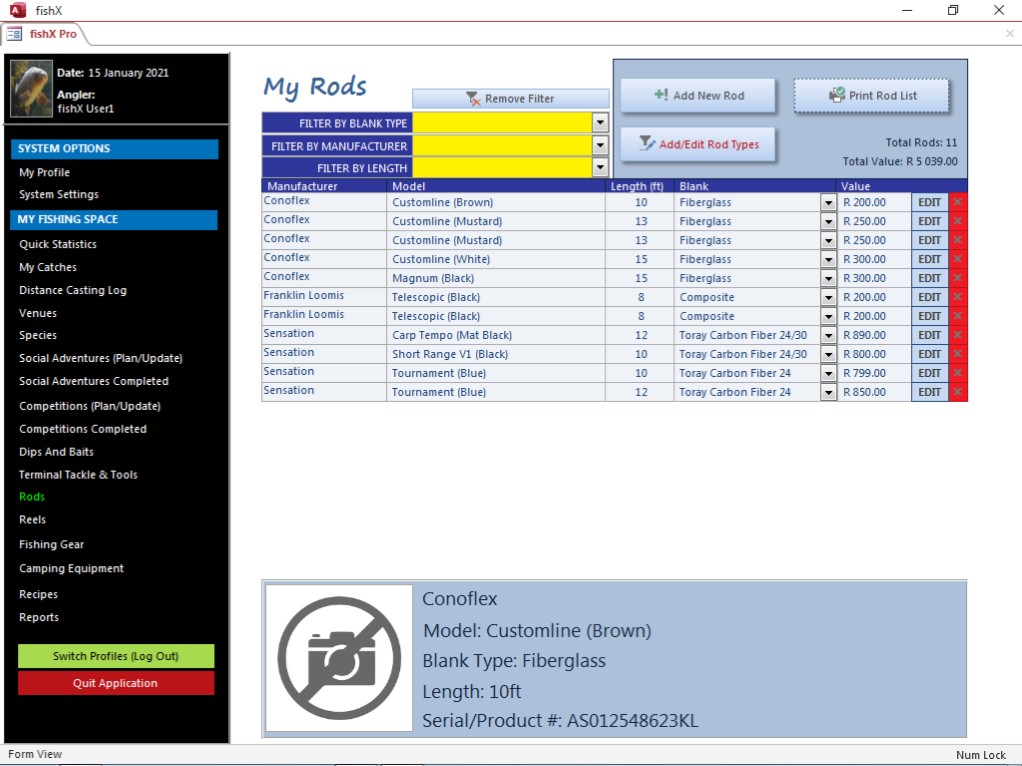Delete the Carp Tempo (Mat Black) rod row

click(x=958, y=335)
